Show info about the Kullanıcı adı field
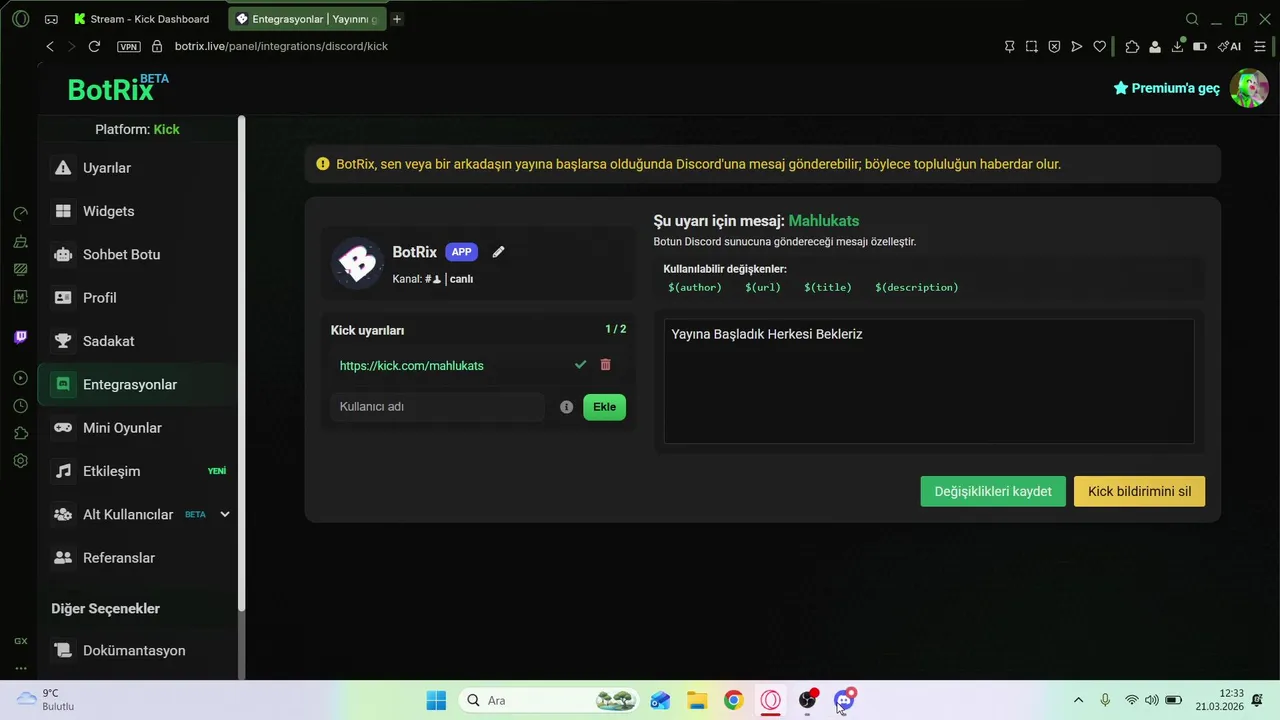 pyautogui.click(x=566, y=407)
